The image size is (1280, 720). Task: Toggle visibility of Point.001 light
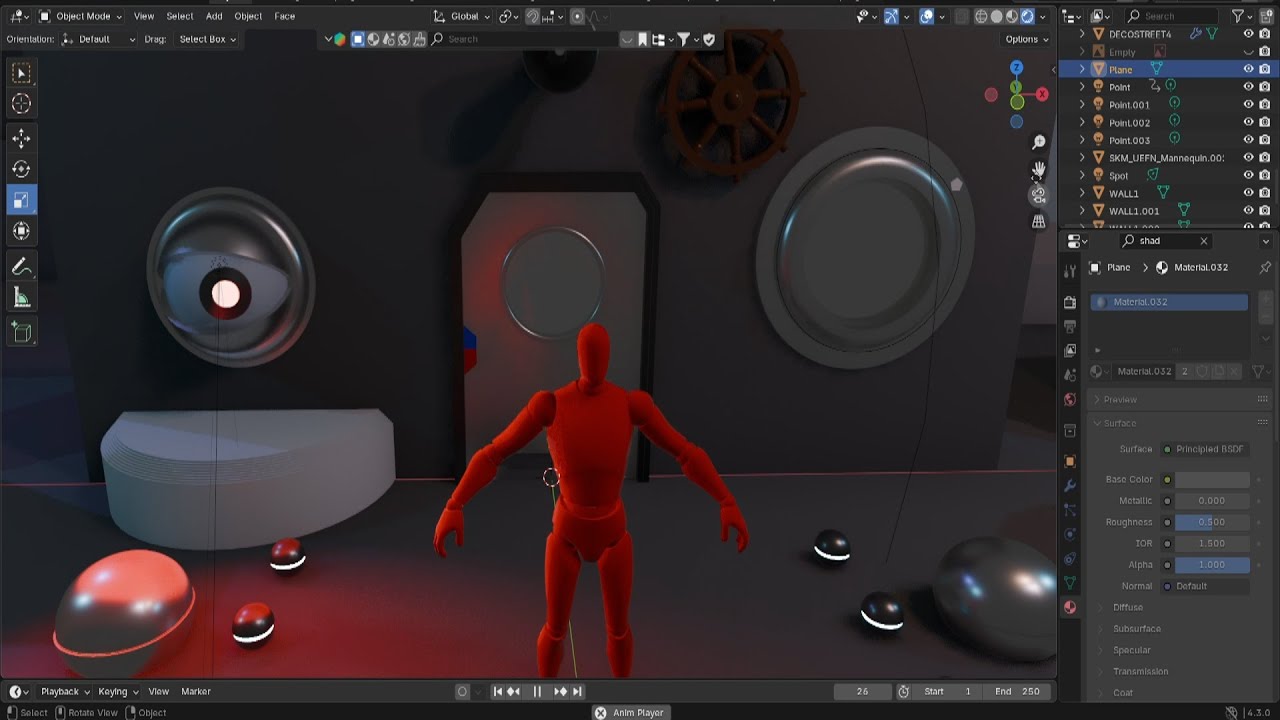(1248, 104)
